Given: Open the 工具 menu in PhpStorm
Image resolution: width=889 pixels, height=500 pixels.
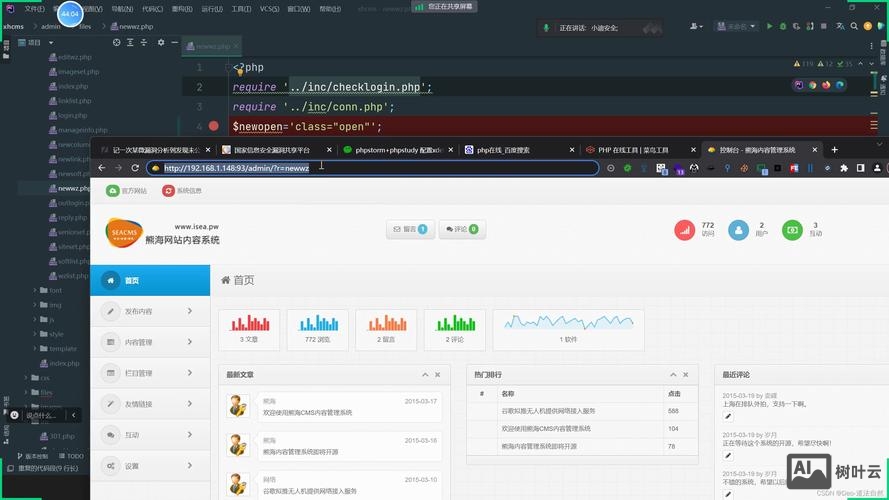Looking at the screenshot, I should 241,9.
